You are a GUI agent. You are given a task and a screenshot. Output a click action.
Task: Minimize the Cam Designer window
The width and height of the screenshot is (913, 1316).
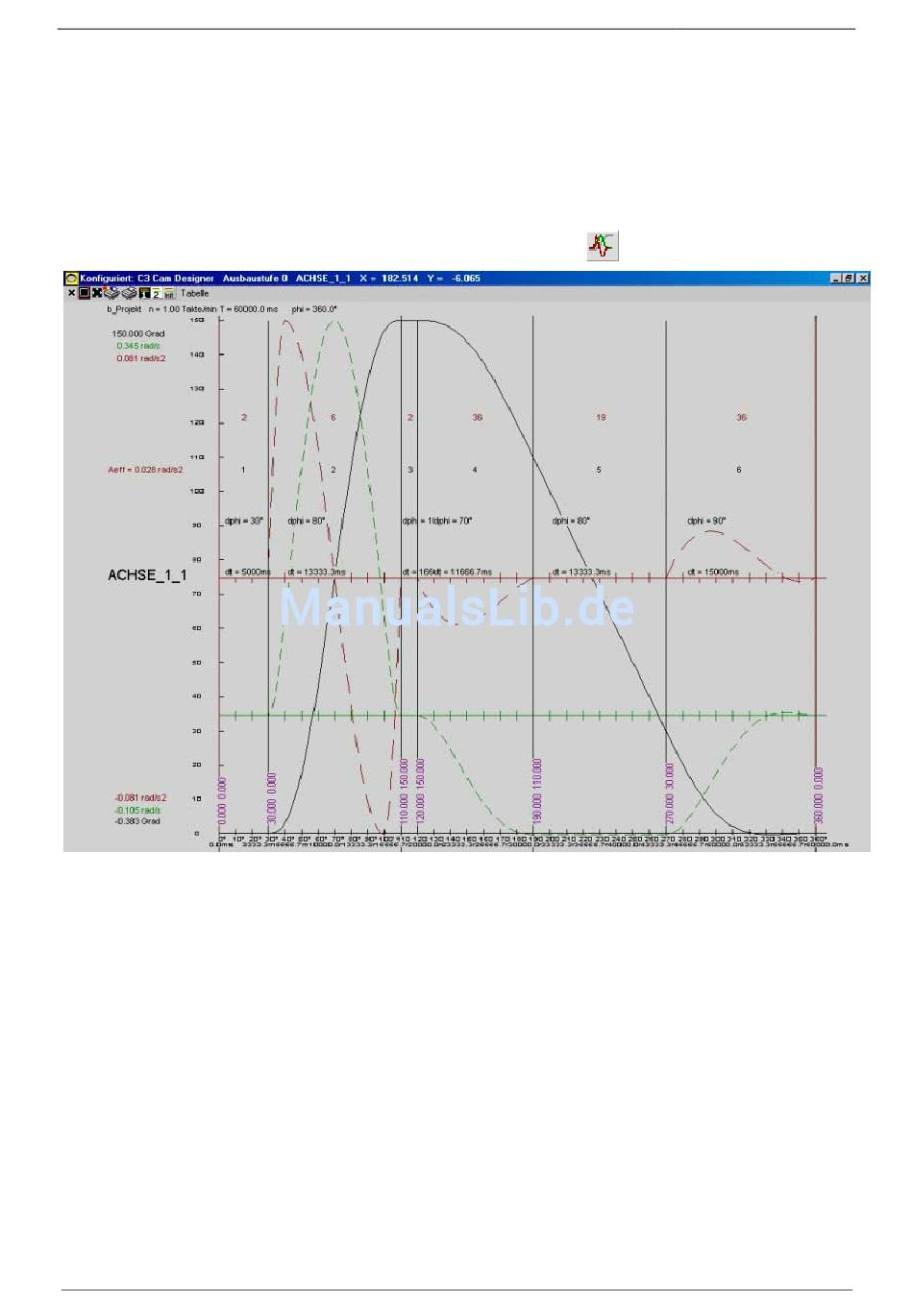click(x=836, y=279)
